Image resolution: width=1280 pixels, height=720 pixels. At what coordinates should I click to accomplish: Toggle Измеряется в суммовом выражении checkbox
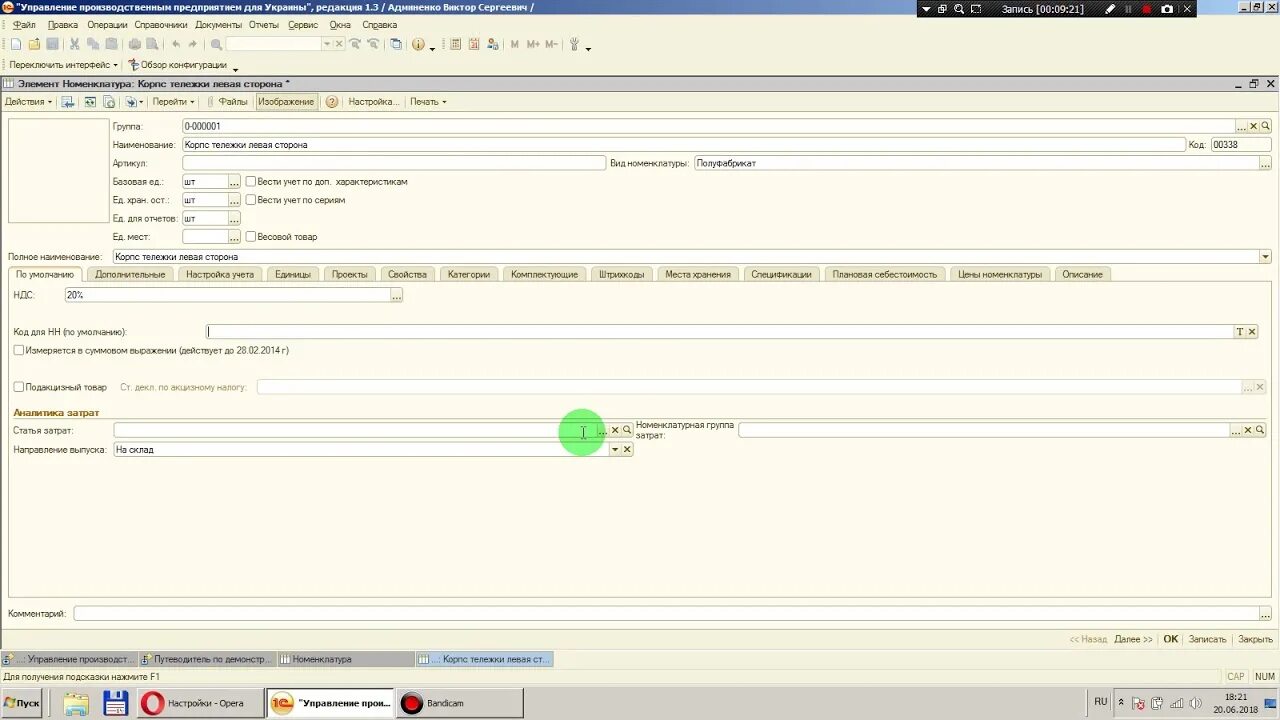click(19, 351)
